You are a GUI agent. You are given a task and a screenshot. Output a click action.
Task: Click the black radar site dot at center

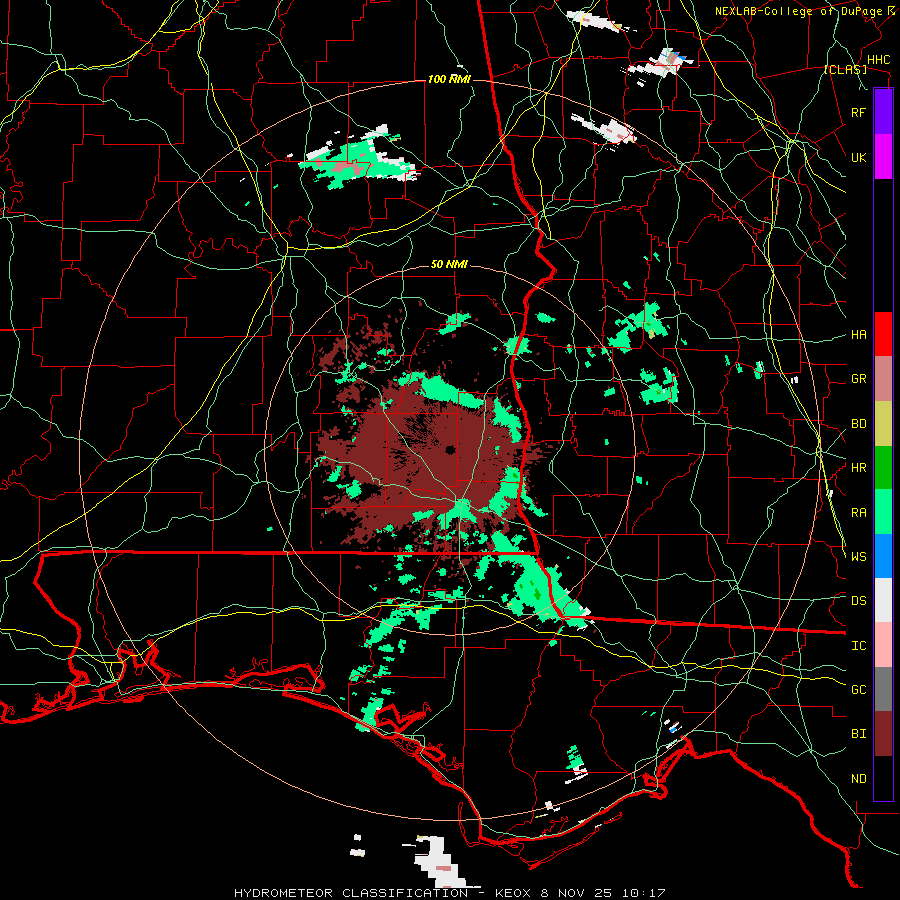click(450, 450)
